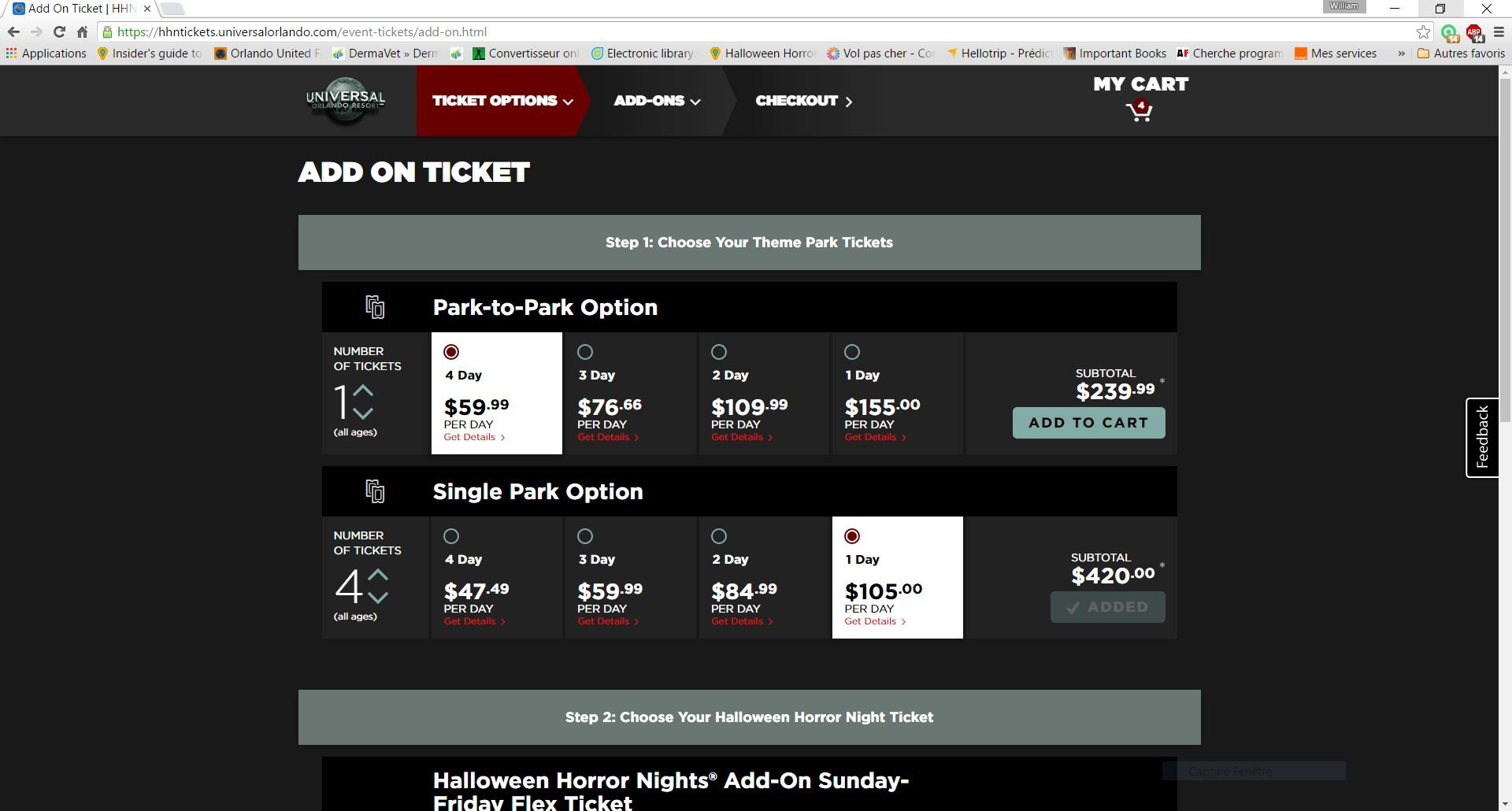Viewport: 1512px width, 811px height.
Task: Go to the Checkout step
Action: (803, 101)
